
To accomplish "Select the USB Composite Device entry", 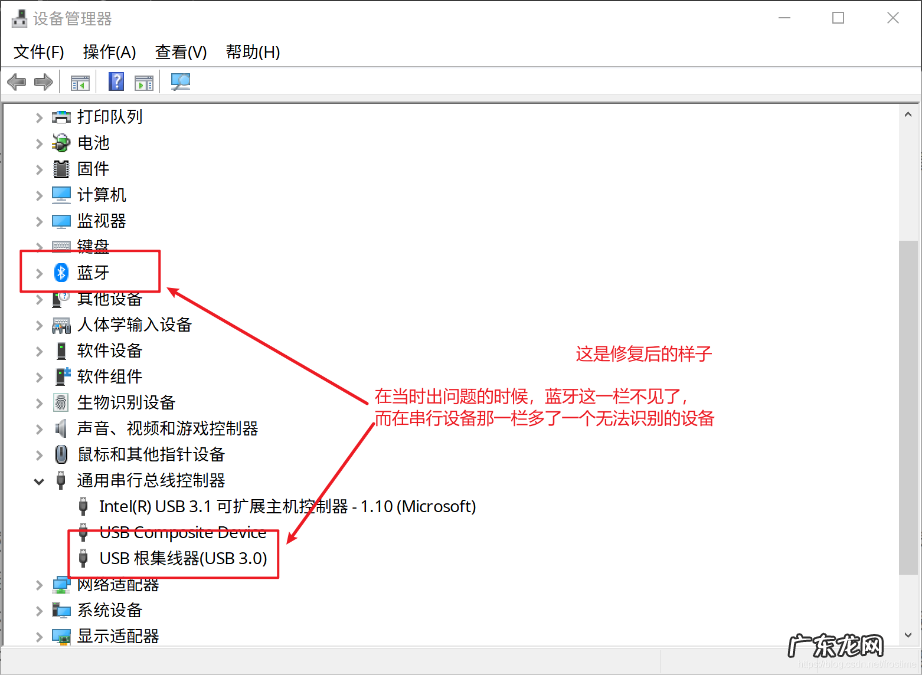I will 178,532.
